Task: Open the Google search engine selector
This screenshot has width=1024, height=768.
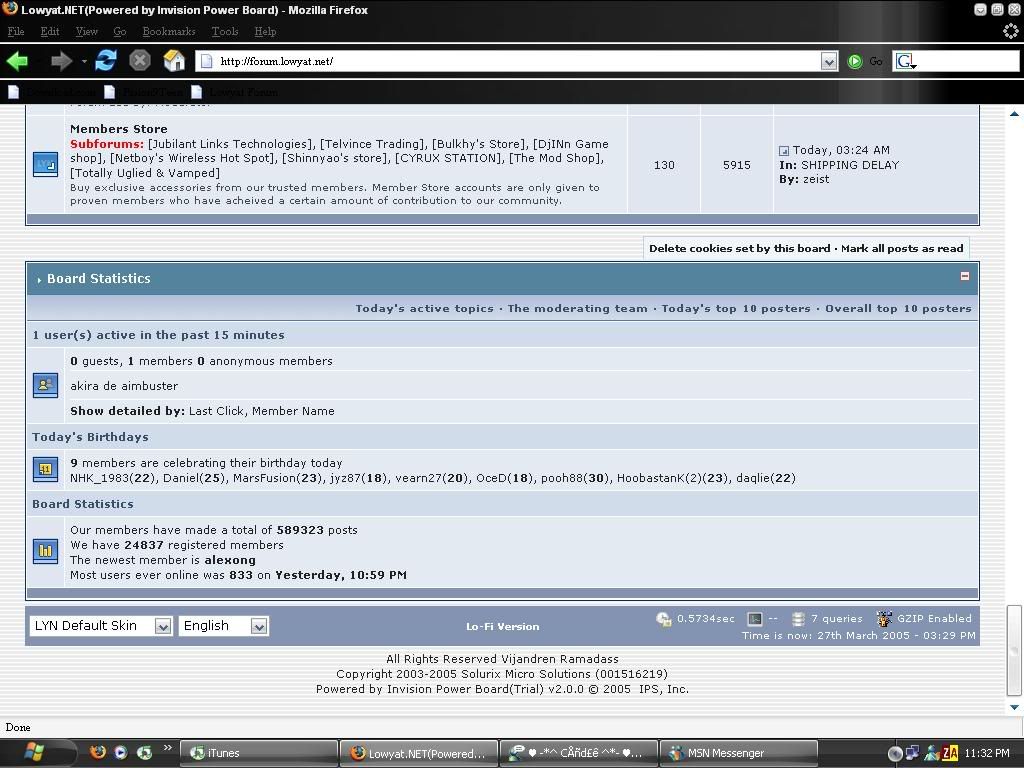Action: coord(906,61)
